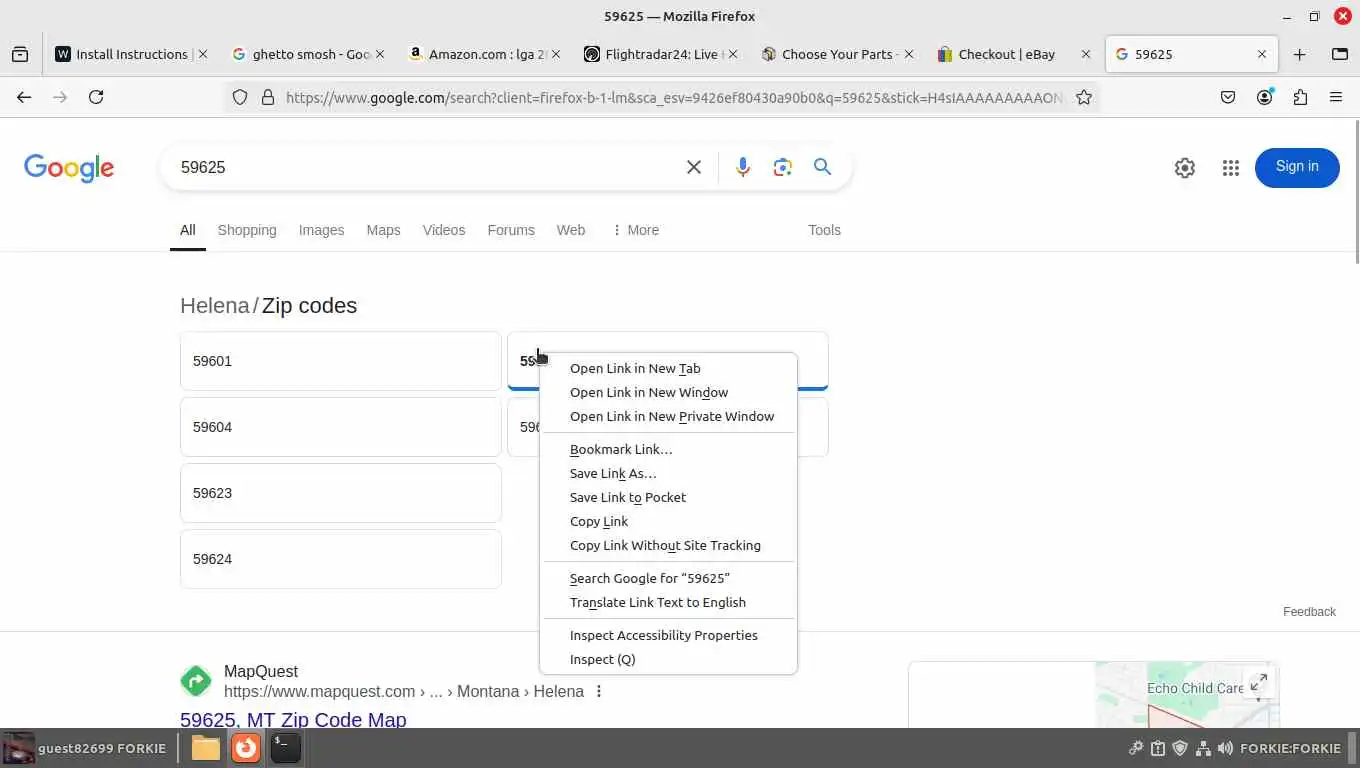Open the Tools search options
This screenshot has height=768, width=1360.
point(824,230)
